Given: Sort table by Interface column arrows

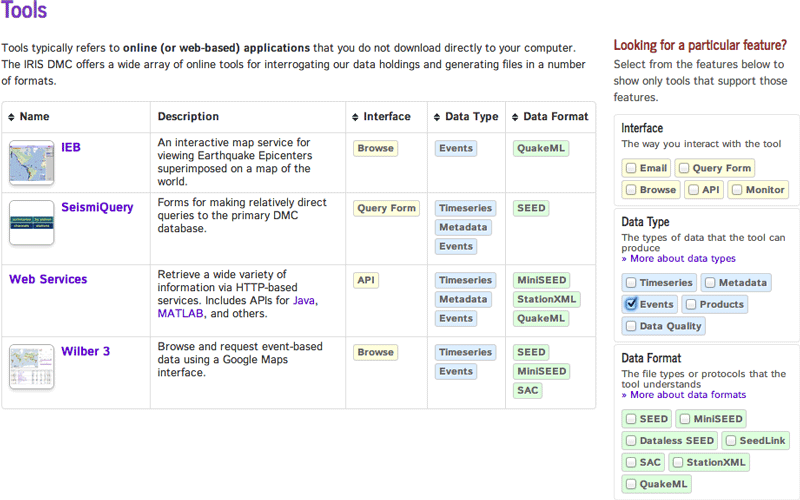Looking at the screenshot, I should pyautogui.click(x=355, y=117).
